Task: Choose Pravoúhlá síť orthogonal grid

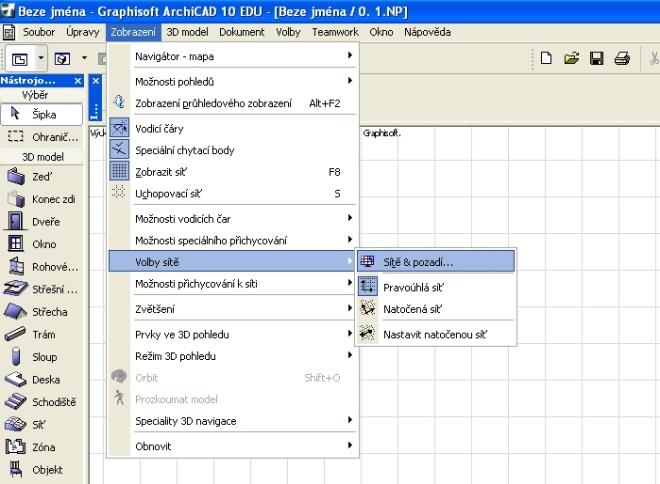Action: click(436, 287)
